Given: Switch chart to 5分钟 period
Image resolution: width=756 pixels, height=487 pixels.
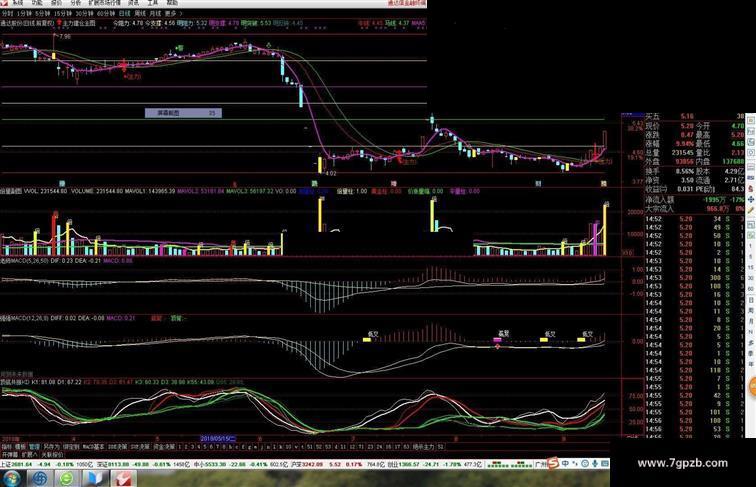Looking at the screenshot, I should point(43,14).
